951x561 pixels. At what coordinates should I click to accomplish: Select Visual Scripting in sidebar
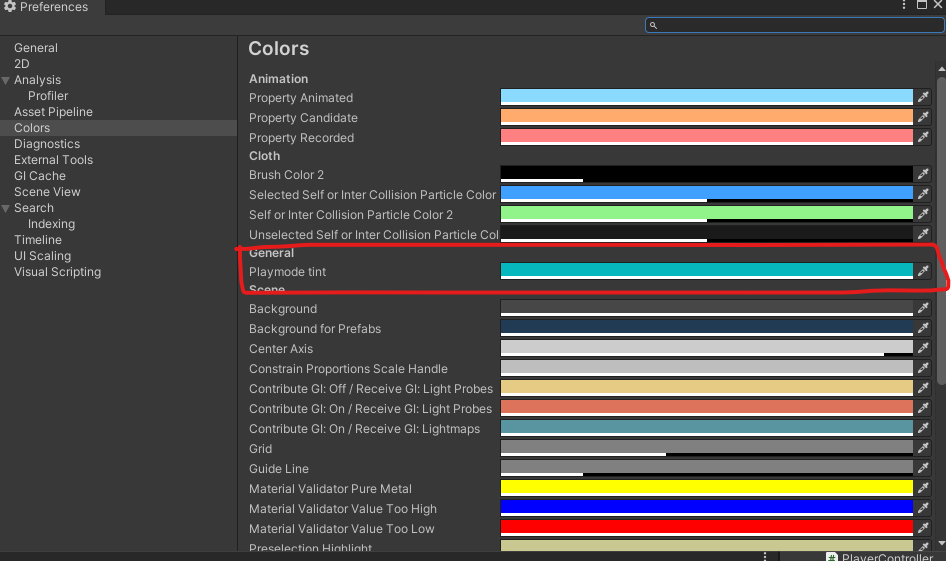(x=58, y=272)
